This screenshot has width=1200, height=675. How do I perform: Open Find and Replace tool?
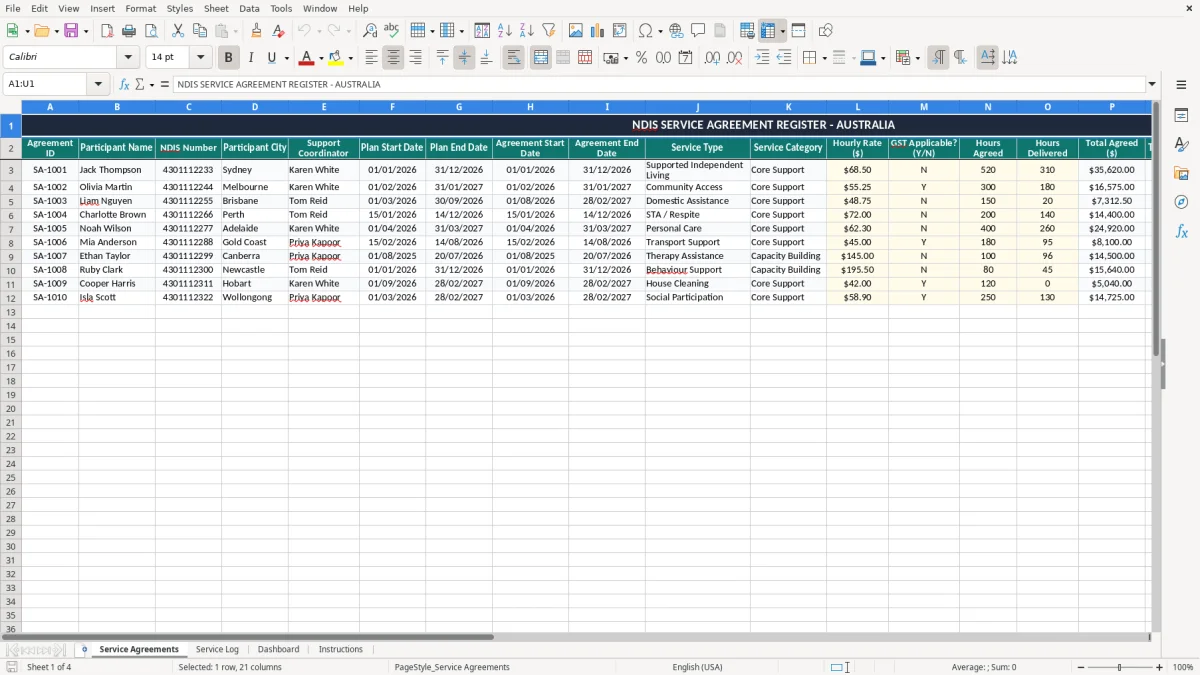370,31
